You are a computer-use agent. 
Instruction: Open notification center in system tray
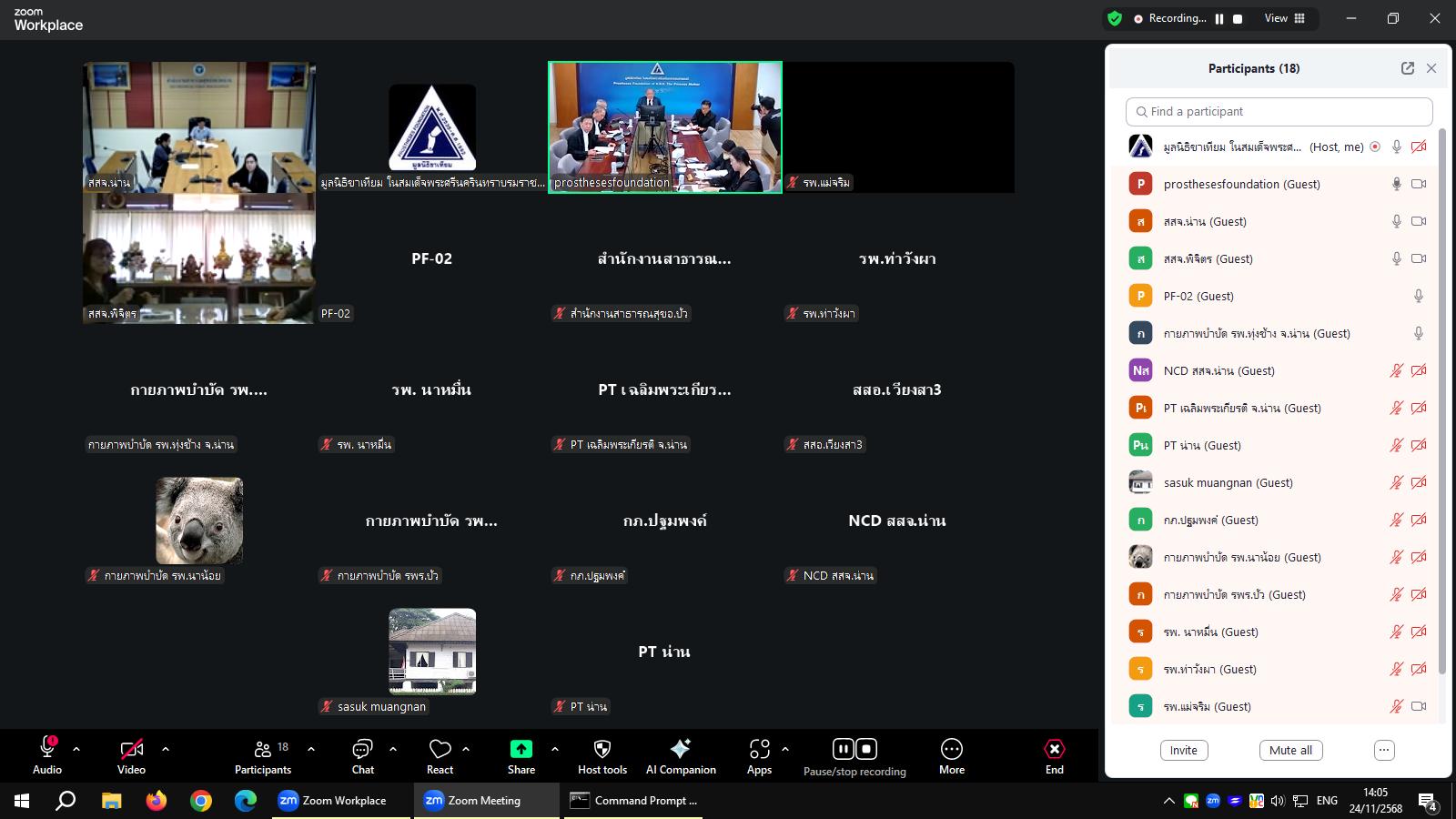point(1428,801)
